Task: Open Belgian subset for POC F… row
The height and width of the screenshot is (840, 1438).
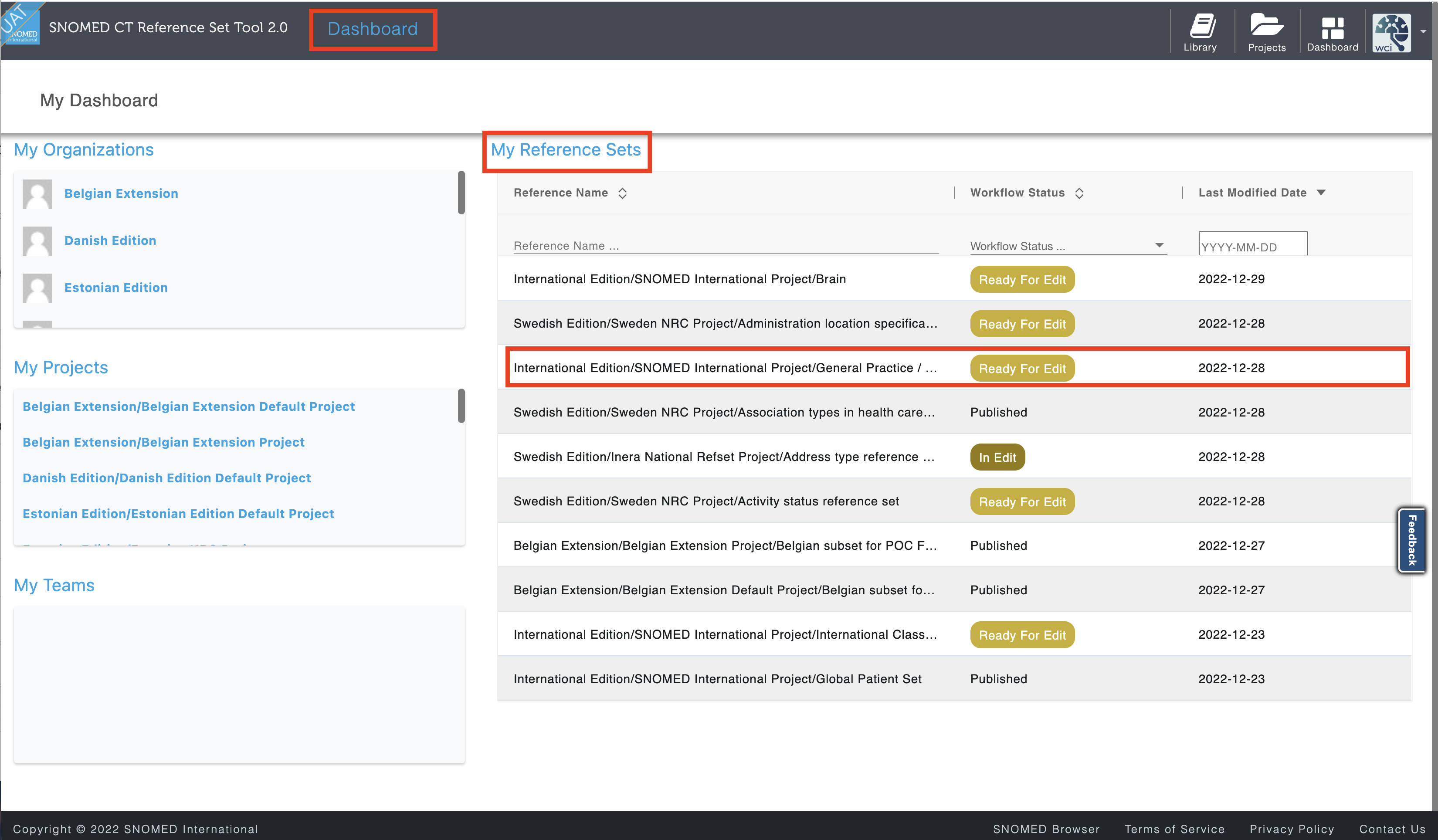Action: [x=954, y=546]
